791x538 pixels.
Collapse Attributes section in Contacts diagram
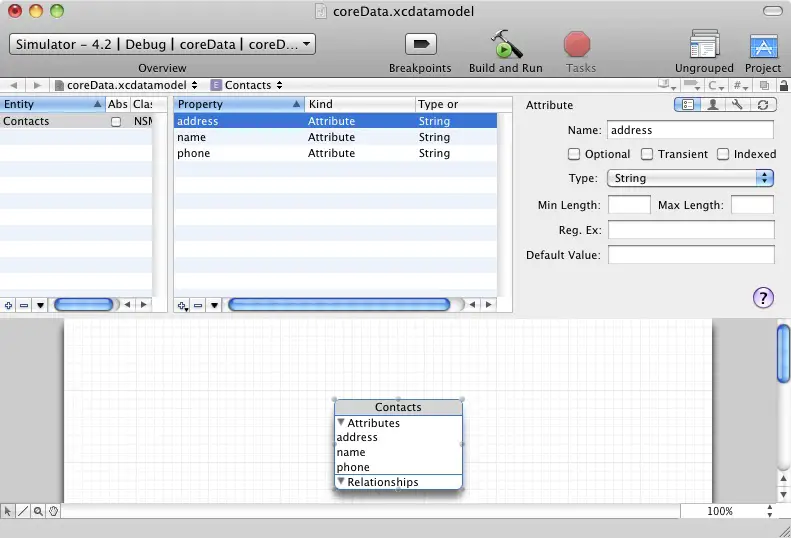(x=341, y=422)
